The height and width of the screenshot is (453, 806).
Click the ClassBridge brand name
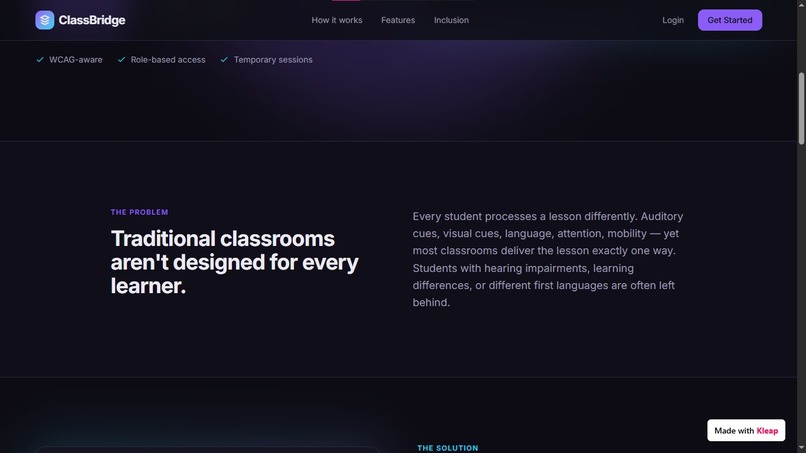click(x=92, y=20)
